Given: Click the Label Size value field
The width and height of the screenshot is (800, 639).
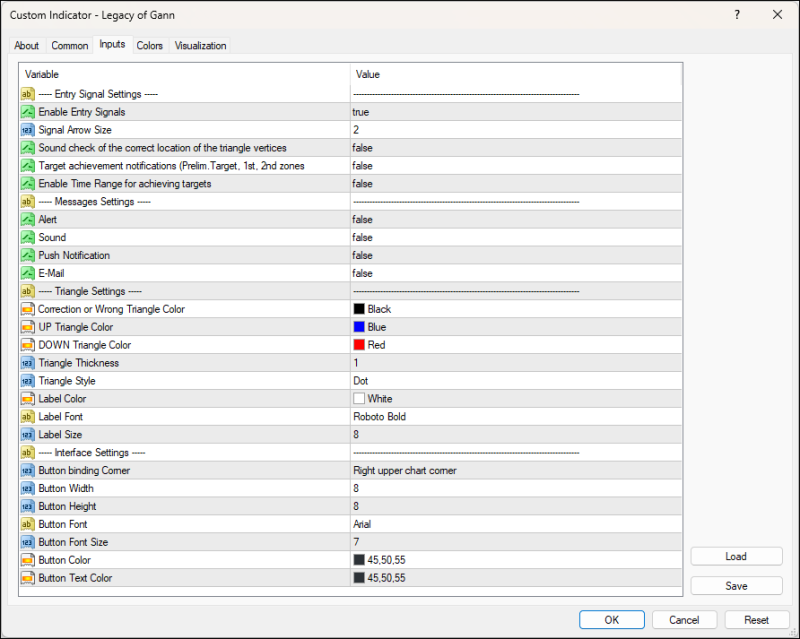Looking at the screenshot, I should [356, 435].
